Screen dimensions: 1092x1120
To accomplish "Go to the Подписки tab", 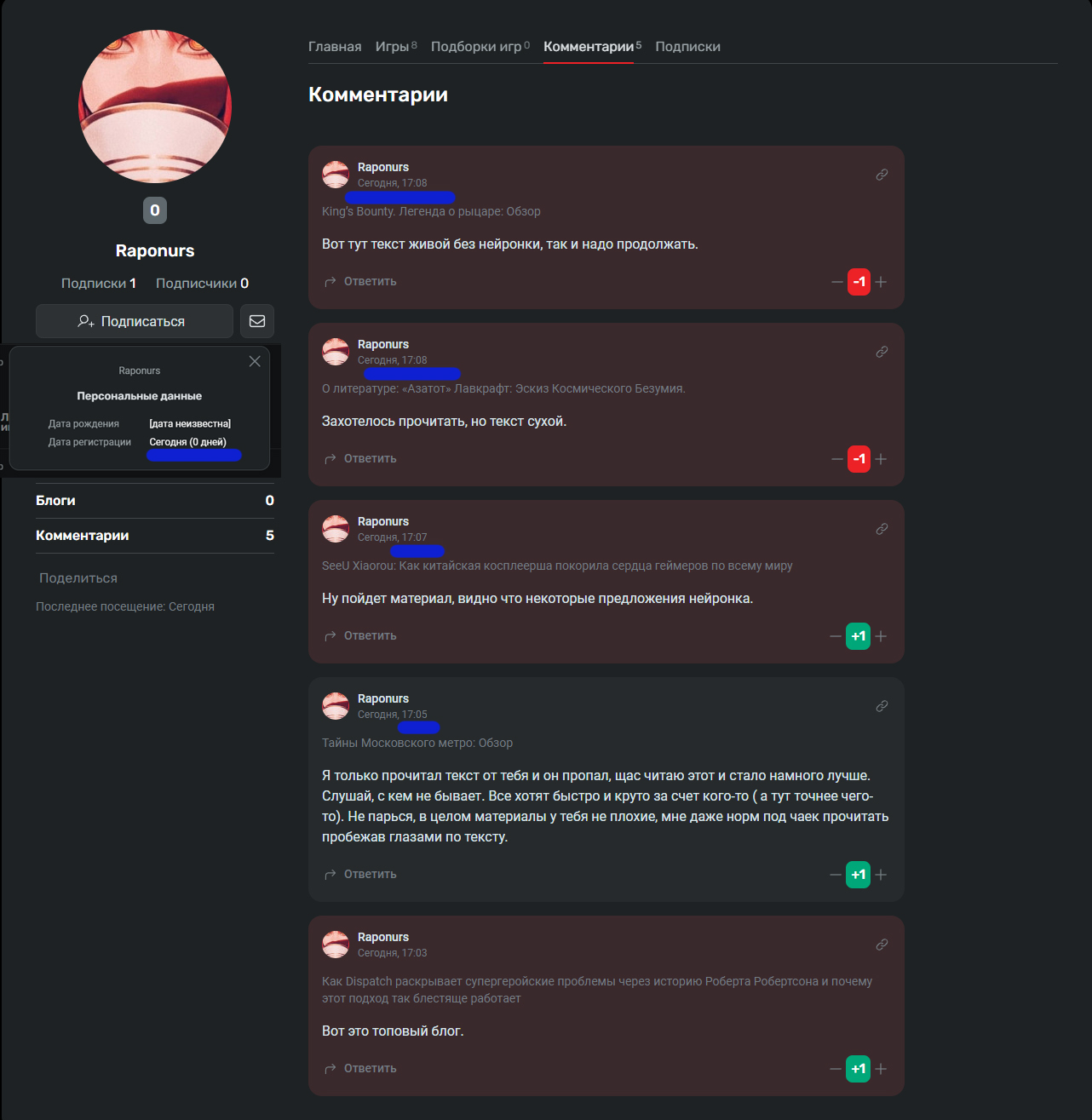I will (x=687, y=47).
